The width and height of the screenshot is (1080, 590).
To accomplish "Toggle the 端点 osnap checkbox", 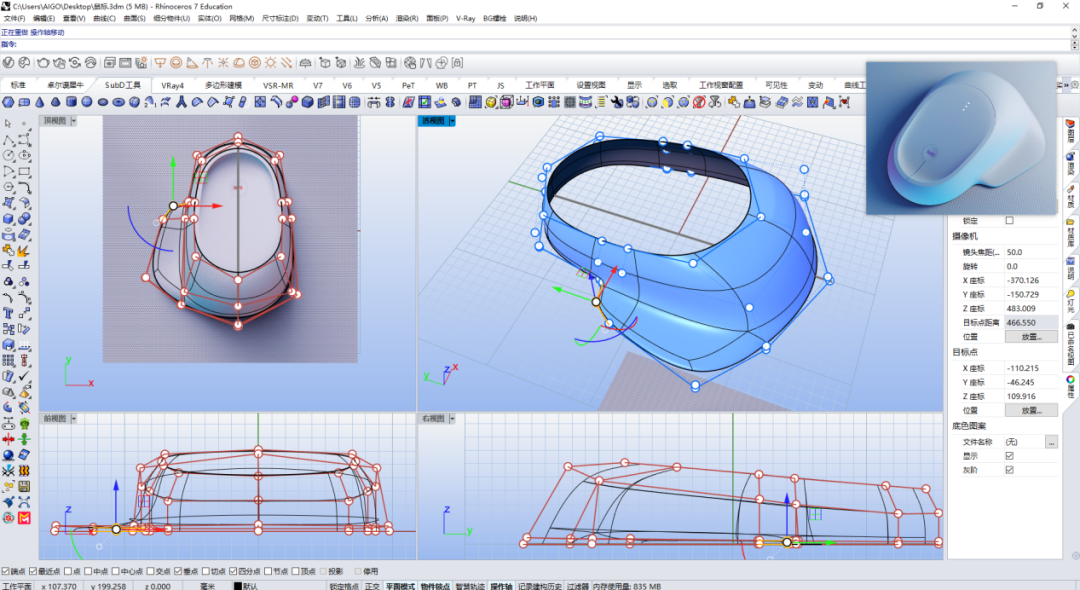I will click(x=6, y=571).
